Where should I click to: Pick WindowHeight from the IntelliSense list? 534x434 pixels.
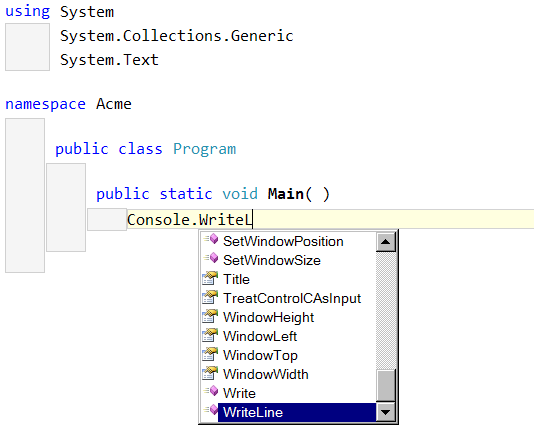tap(288, 317)
